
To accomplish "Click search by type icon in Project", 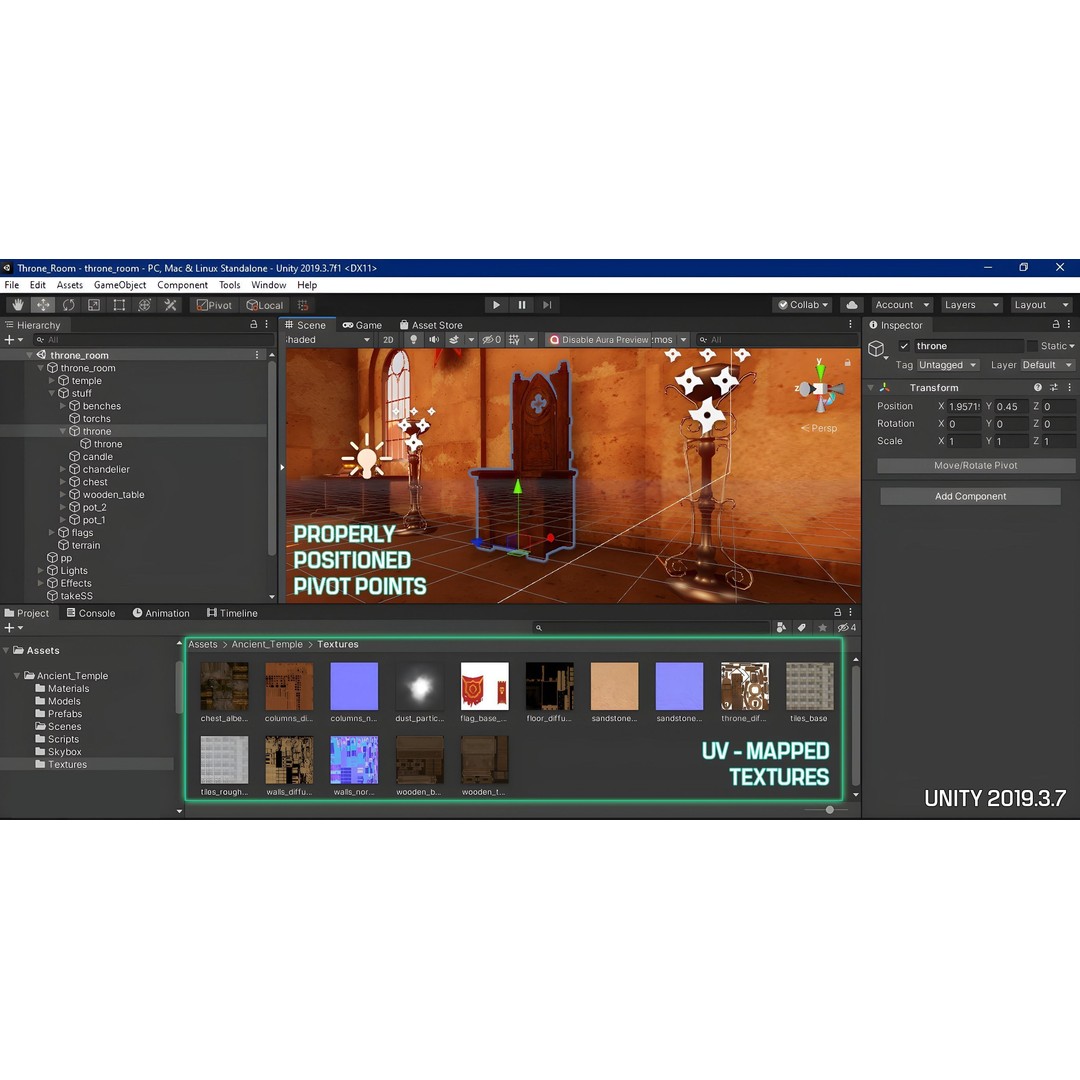I will pyautogui.click(x=781, y=627).
